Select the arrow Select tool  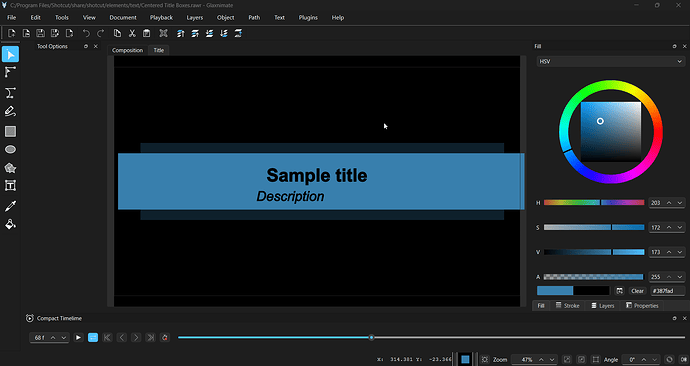pyautogui.click(x=11, y=54)
